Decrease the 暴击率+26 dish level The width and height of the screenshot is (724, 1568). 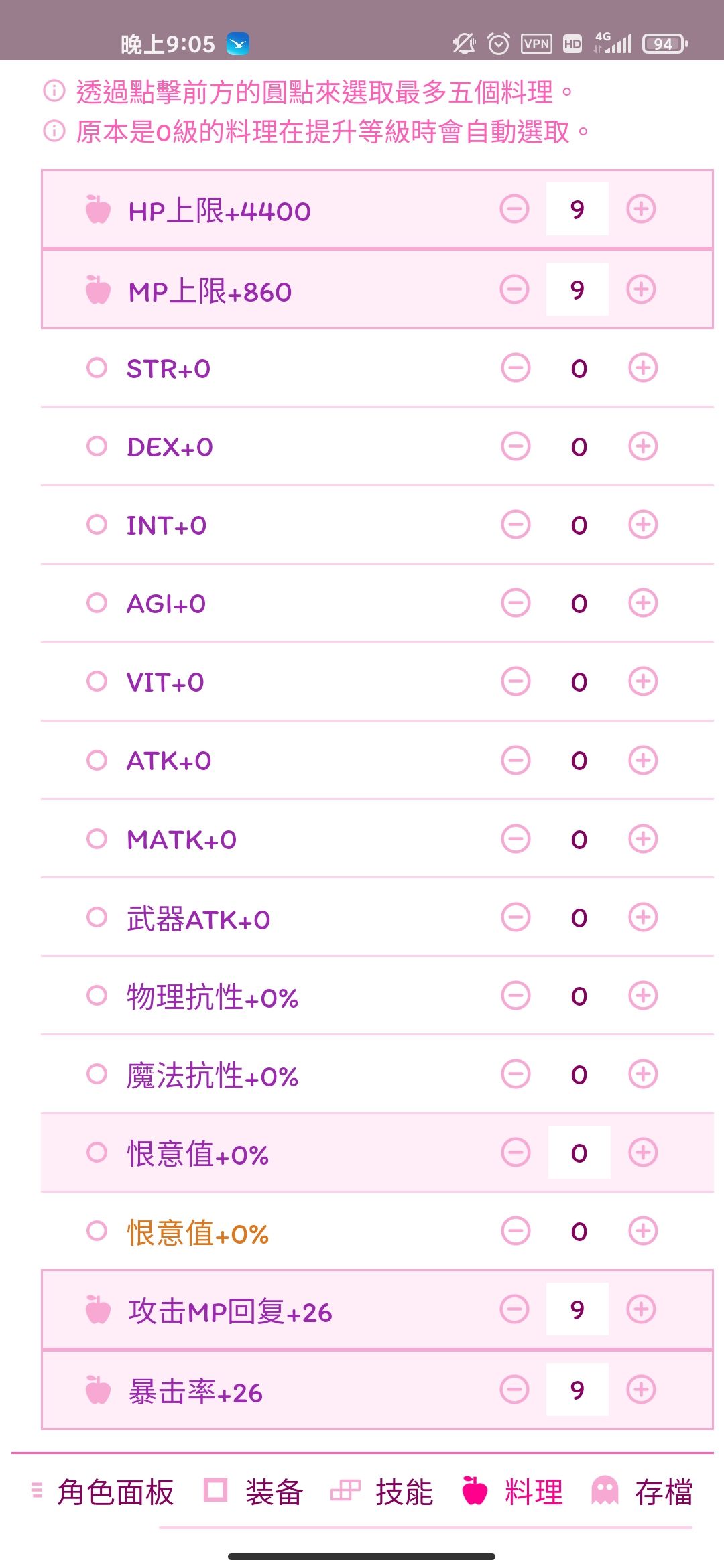[514, 1390]
